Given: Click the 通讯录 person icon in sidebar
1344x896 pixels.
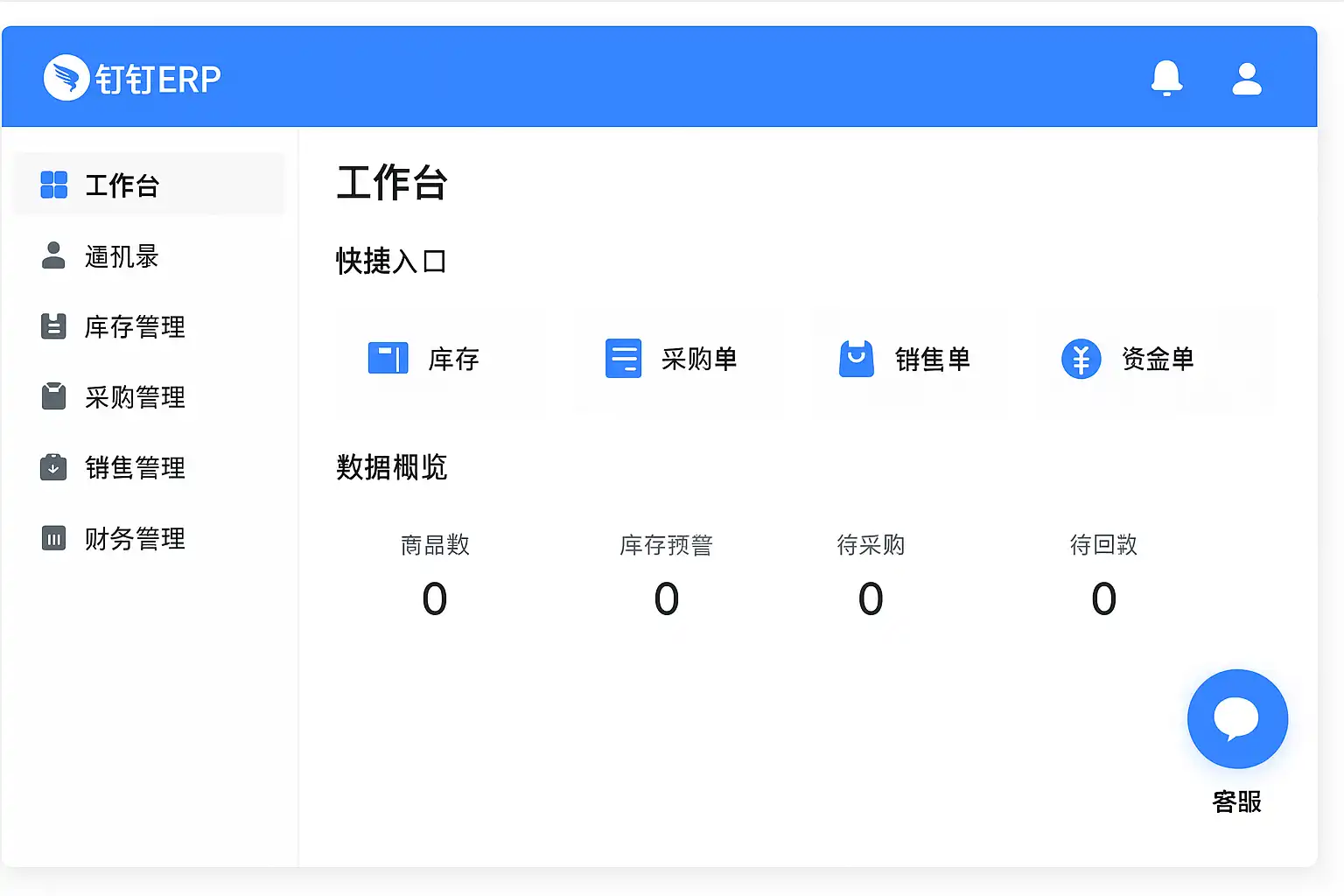Looking at the screenshot, I should (x=53, y=255).
